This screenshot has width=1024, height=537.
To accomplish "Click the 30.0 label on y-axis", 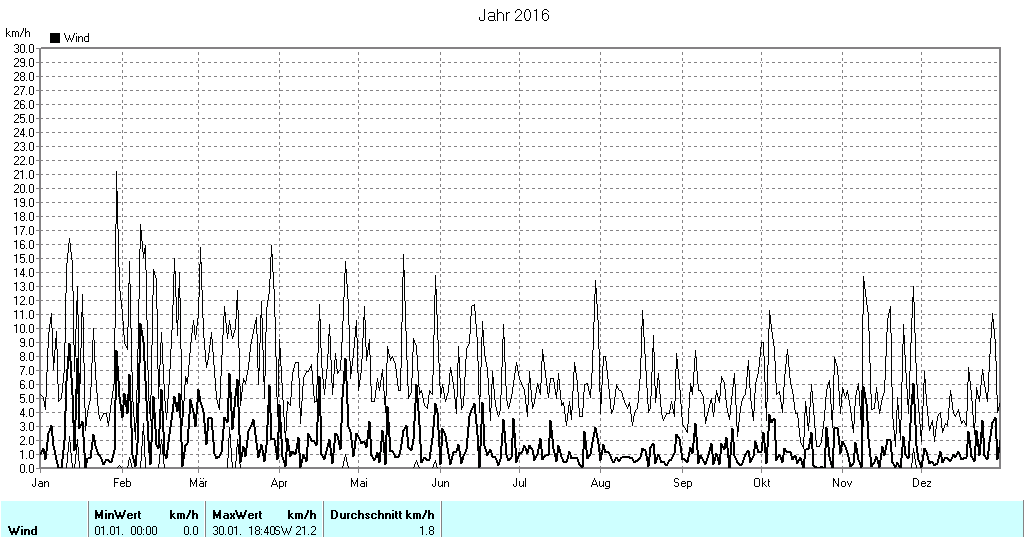I will coord(23,48).
